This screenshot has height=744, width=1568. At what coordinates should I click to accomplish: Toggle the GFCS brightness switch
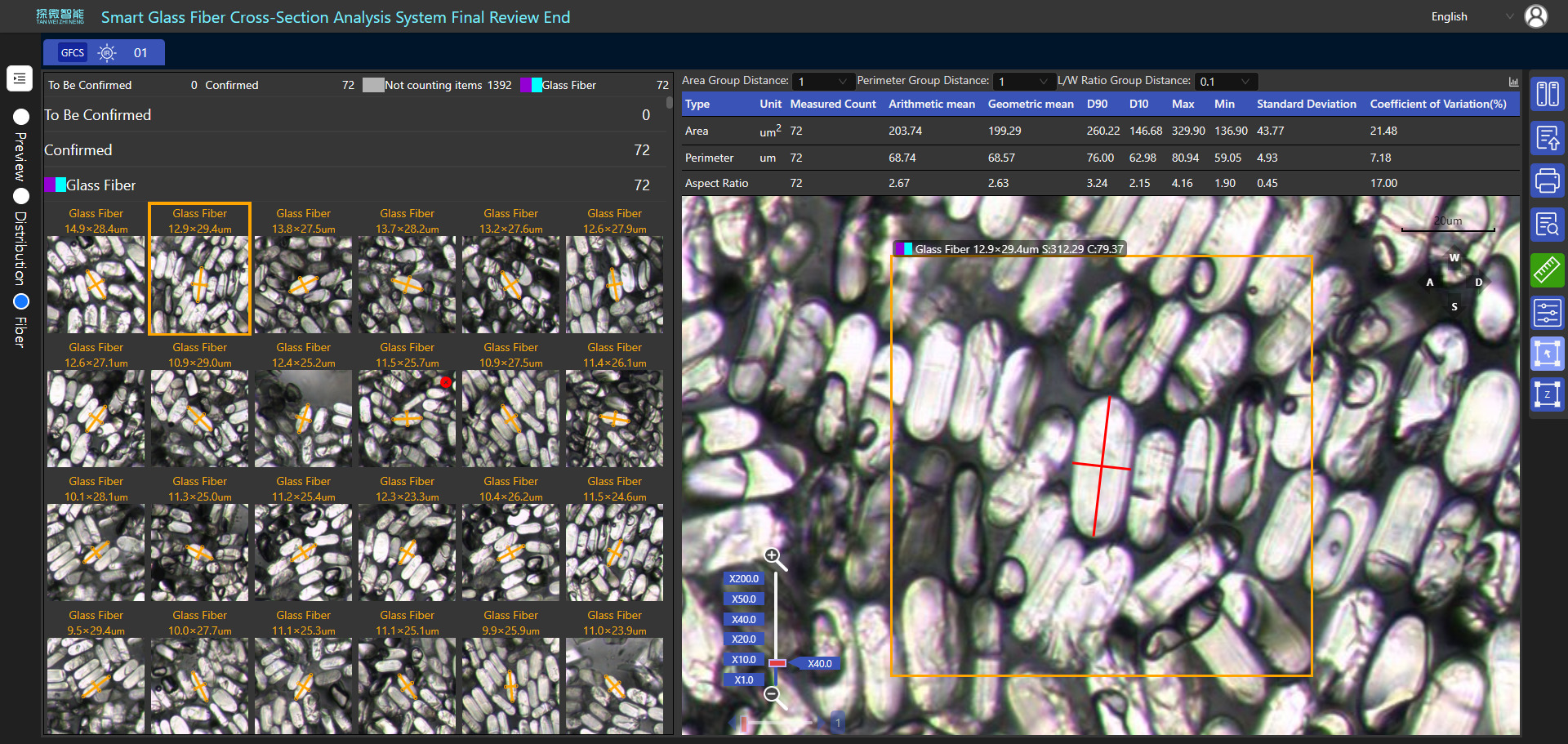106,52
